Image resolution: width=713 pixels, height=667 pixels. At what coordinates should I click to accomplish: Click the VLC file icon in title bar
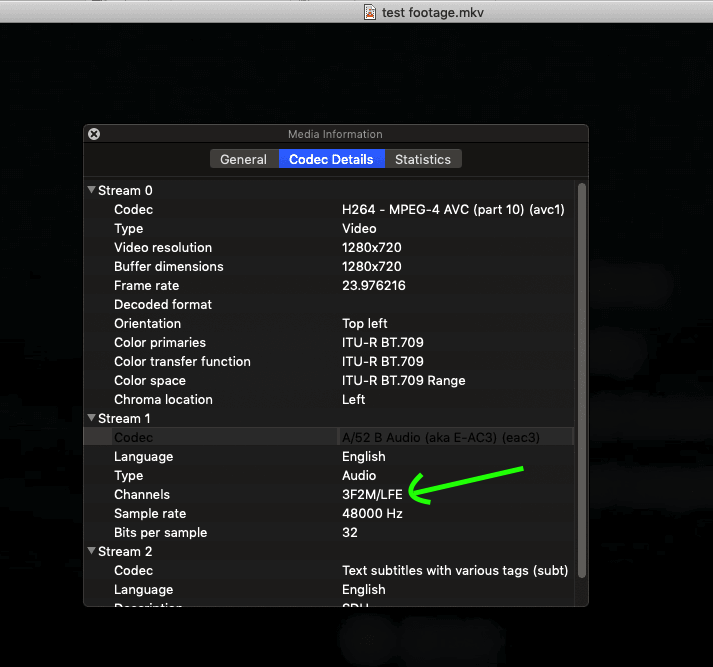click(x=370, y=12)
